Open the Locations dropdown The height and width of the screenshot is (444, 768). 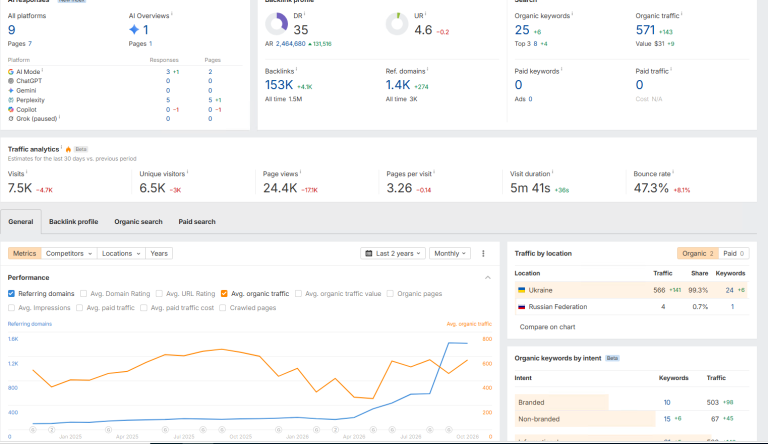121,253
